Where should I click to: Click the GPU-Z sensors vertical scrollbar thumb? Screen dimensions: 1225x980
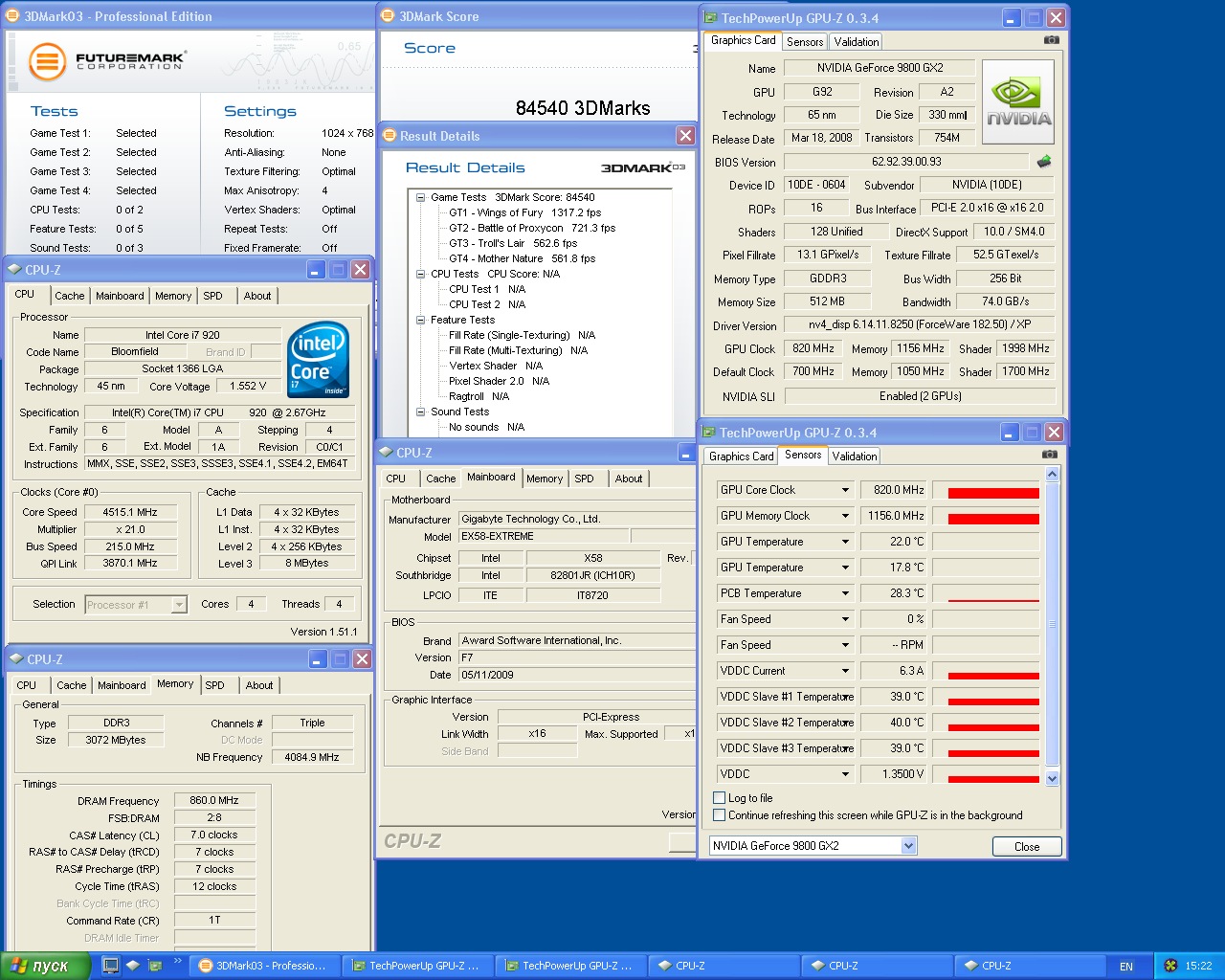tap(1052, 624)
